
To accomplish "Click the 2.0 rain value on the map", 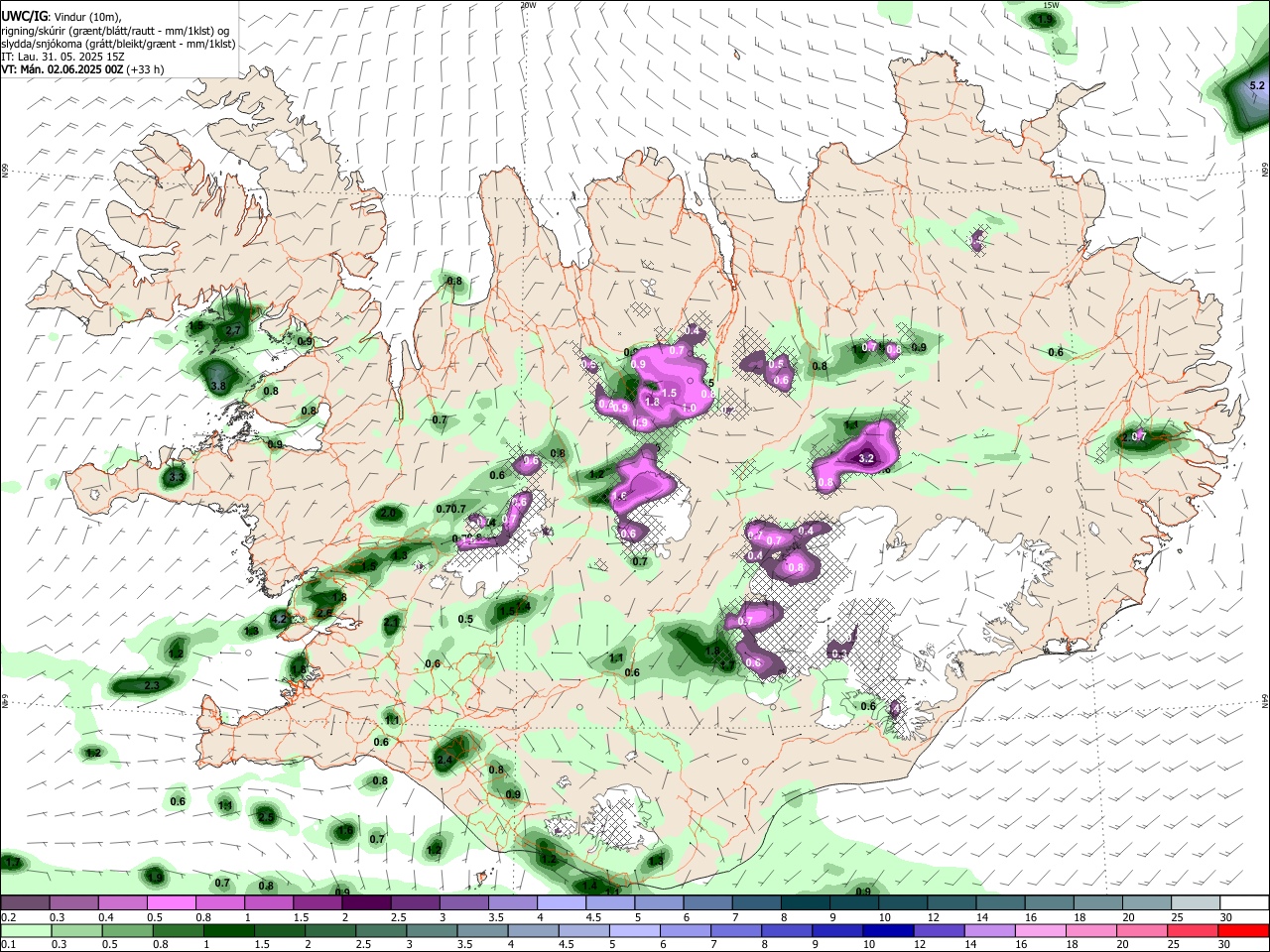I will click(x=389, y=514).
